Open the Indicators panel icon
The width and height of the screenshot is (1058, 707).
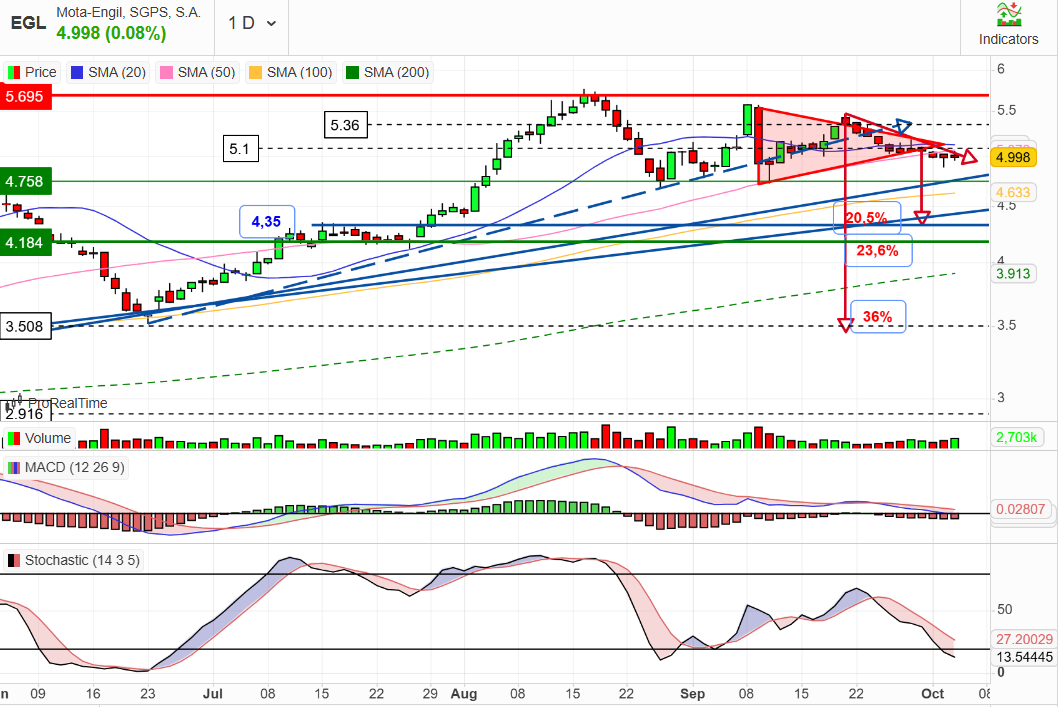point(1009,14)
